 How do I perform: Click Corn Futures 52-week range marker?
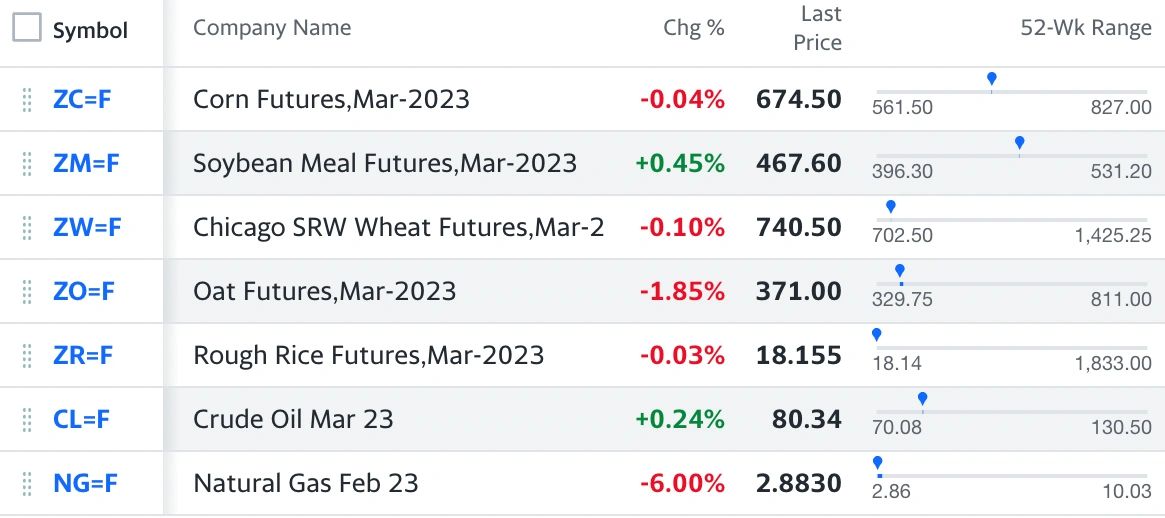coord(991,80)
